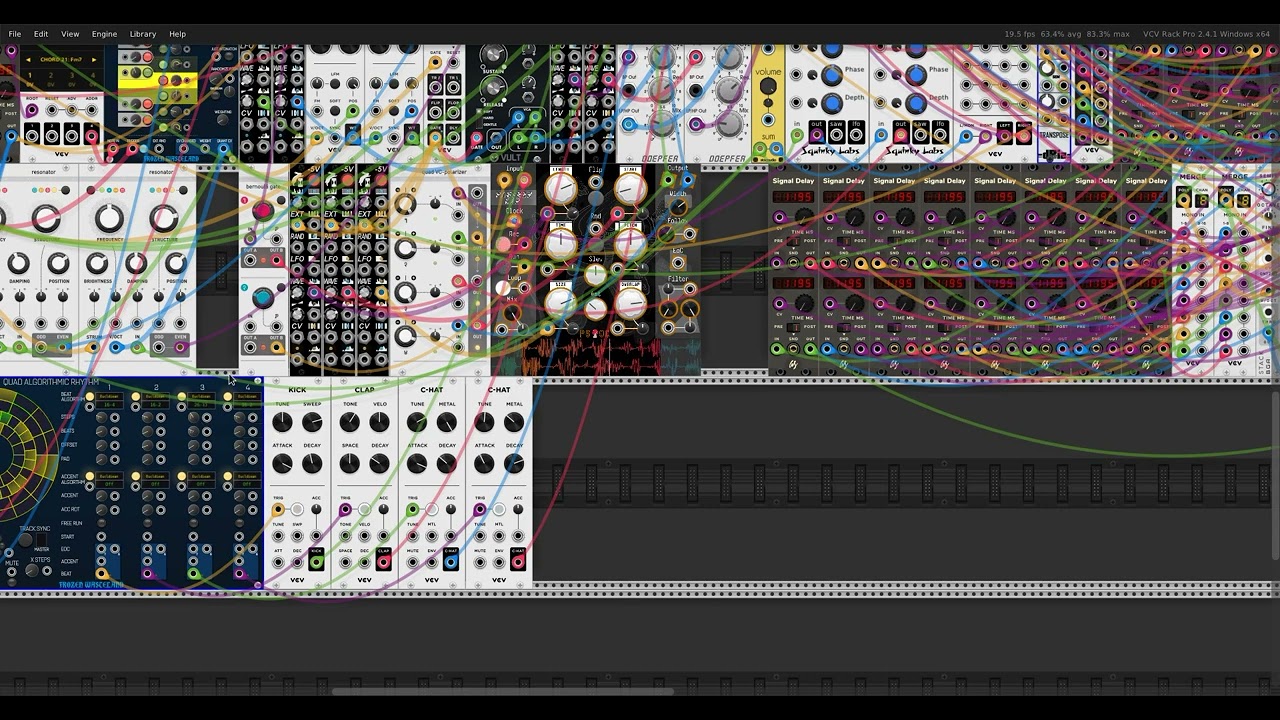
Task: Click the lower bernoulli gate teal button
Action: (263, 297)
